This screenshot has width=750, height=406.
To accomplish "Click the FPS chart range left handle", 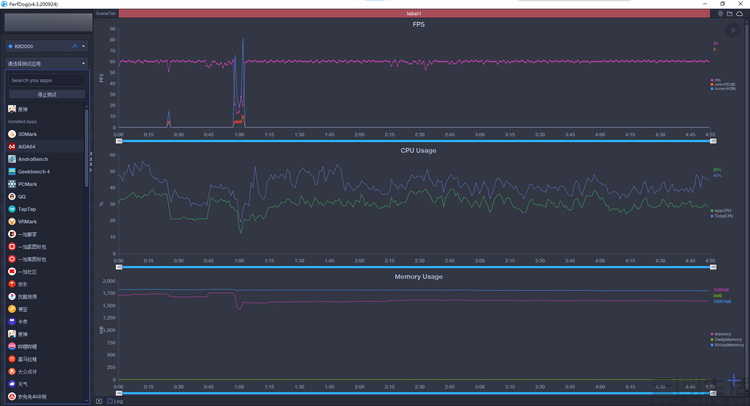I will coord(119,141).
